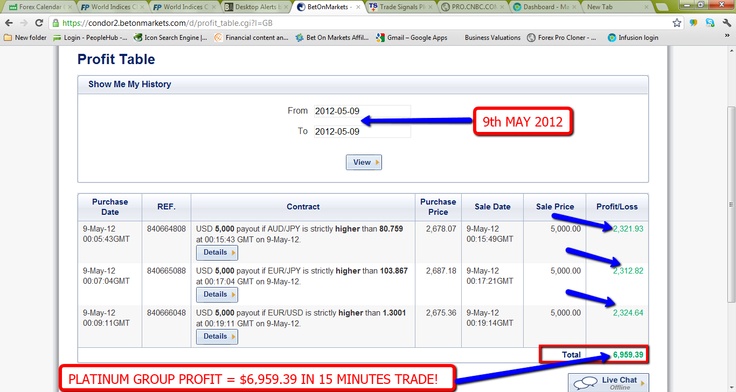Click the From date field
The image size is (736, 392).
pyautogui.click(x=362, y=111)
